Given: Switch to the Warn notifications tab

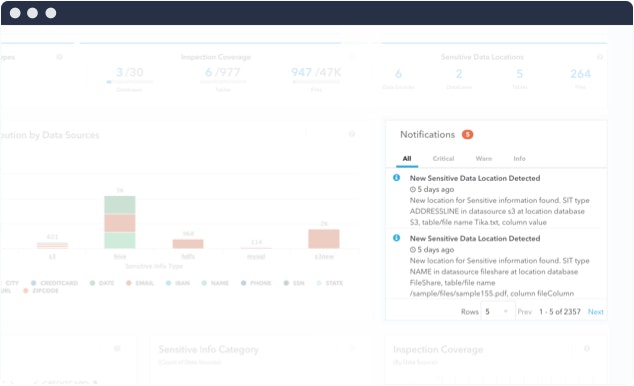Looking at the screenshot, I should [484, 158].
